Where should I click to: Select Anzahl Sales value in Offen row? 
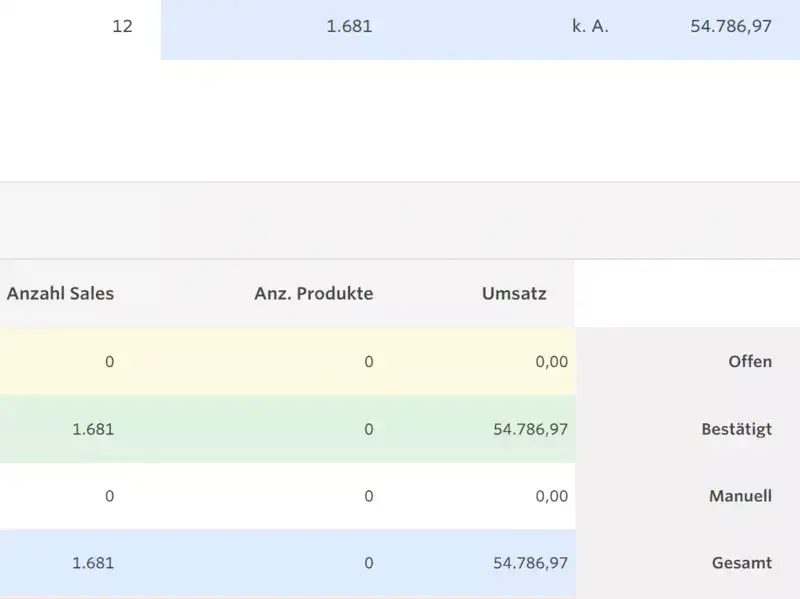[109, 362]
